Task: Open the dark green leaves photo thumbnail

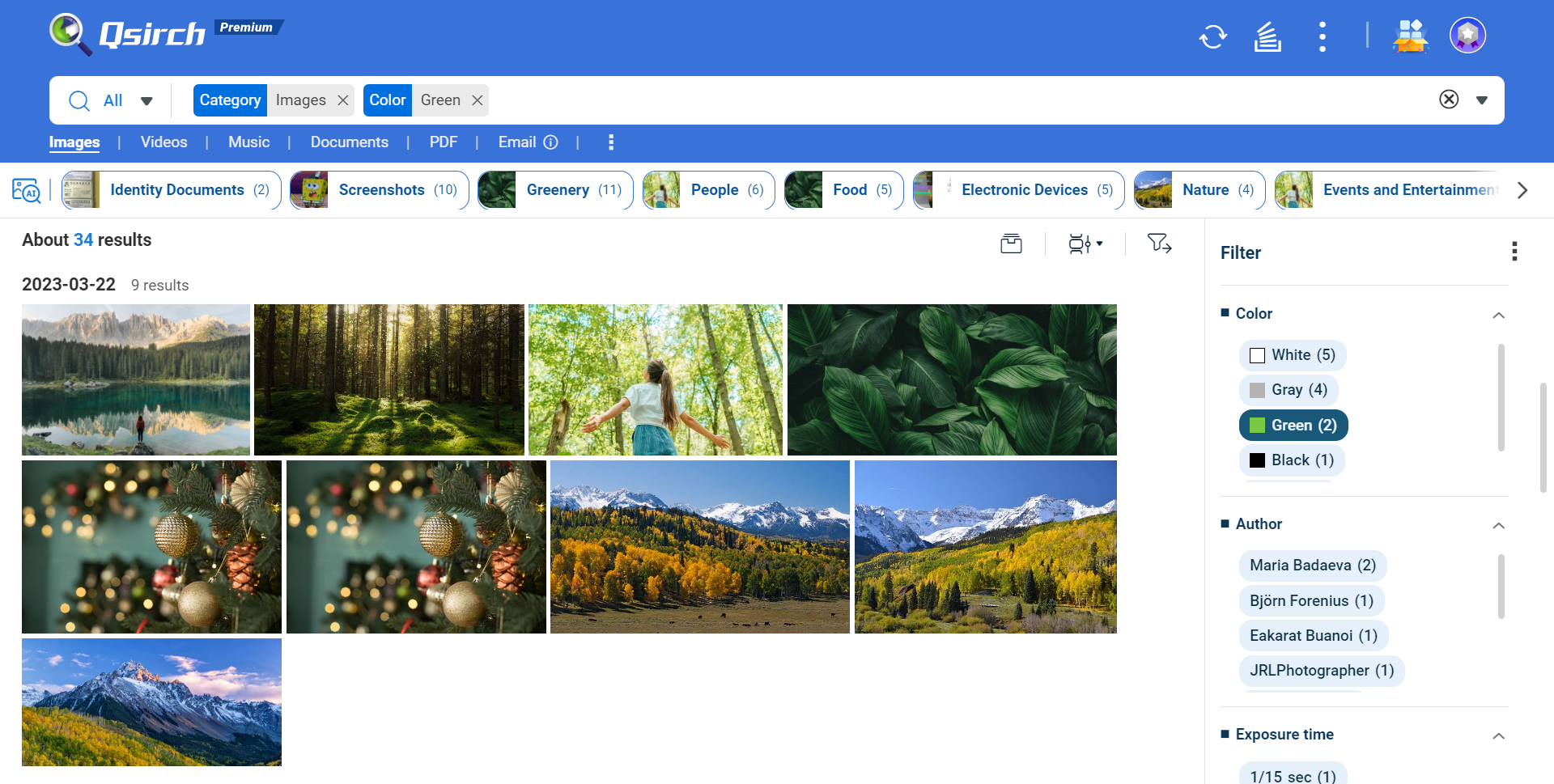Action: 952,379
